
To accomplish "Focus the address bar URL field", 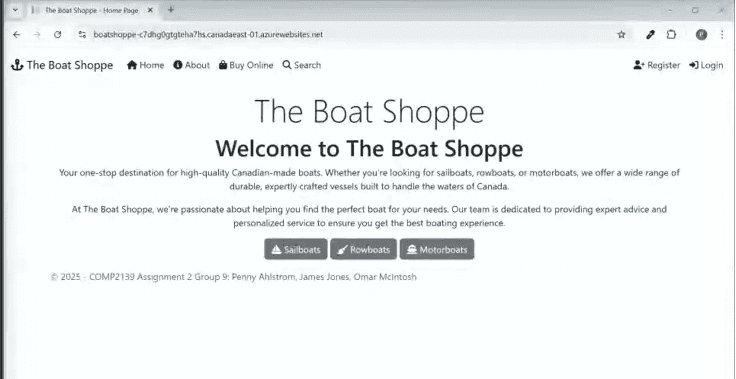I will point(347,34).
